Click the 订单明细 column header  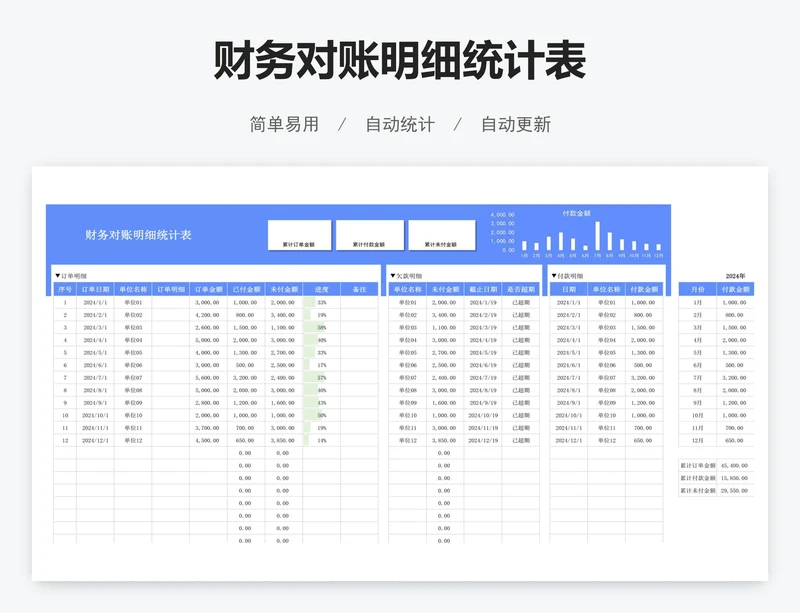point(171,289)
